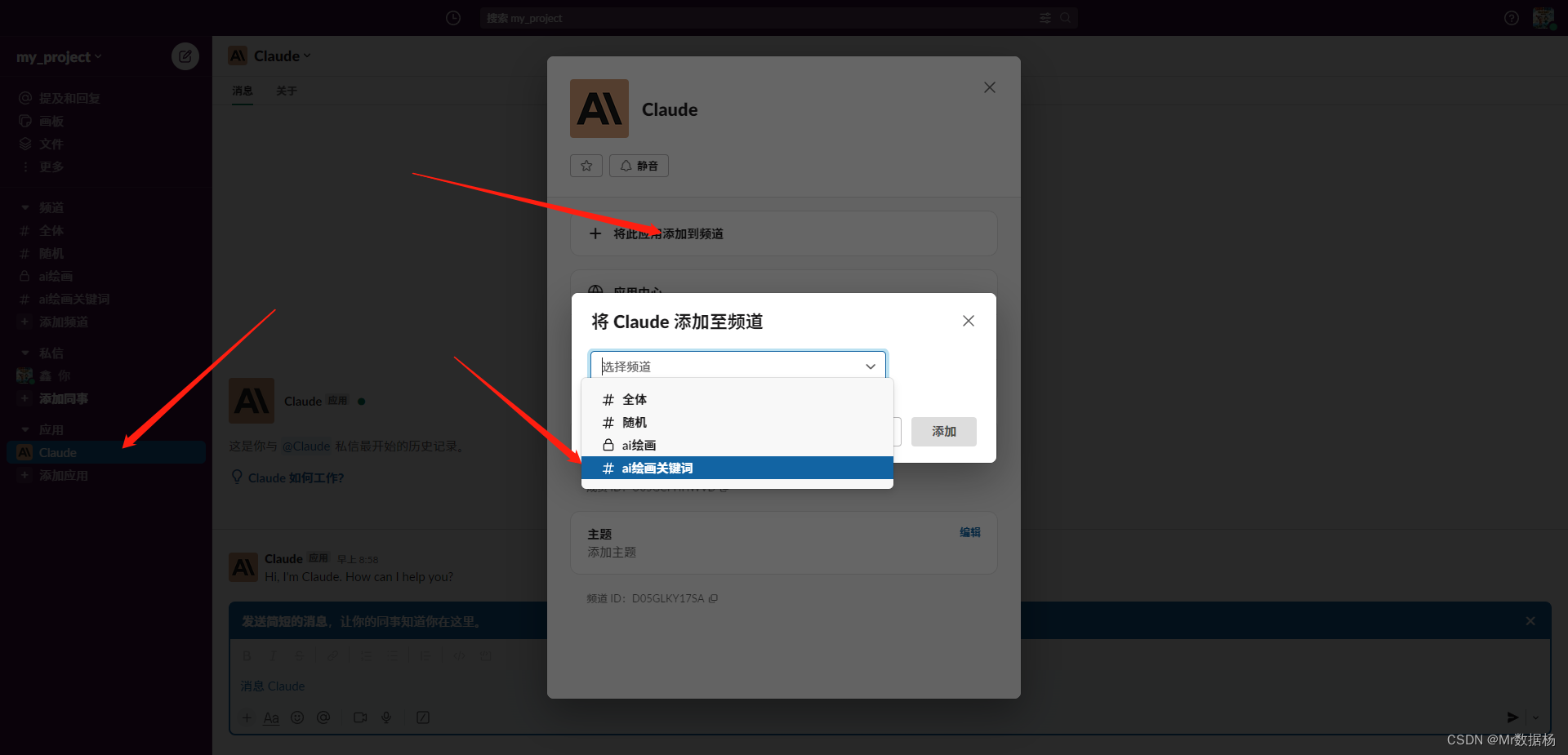Open the 全体 channel in sidebar
The height and width of the screenshot is (755, 1568).
(x=105, y=231)
